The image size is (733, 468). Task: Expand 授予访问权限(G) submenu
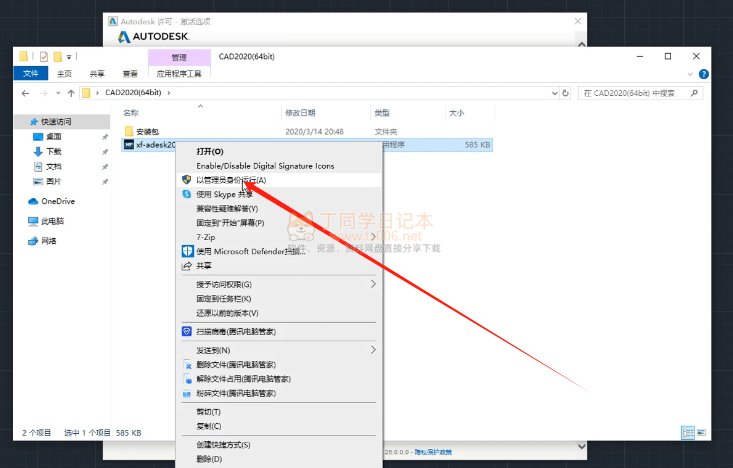tap(279, 284)
